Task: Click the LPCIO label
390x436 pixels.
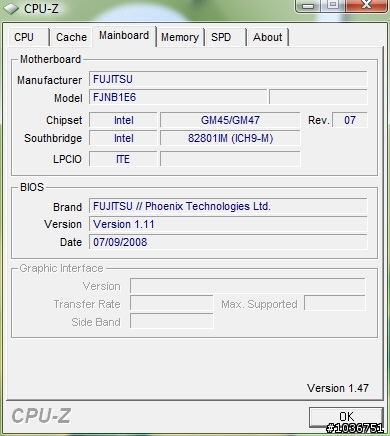Action: click(x=67, y=159)
